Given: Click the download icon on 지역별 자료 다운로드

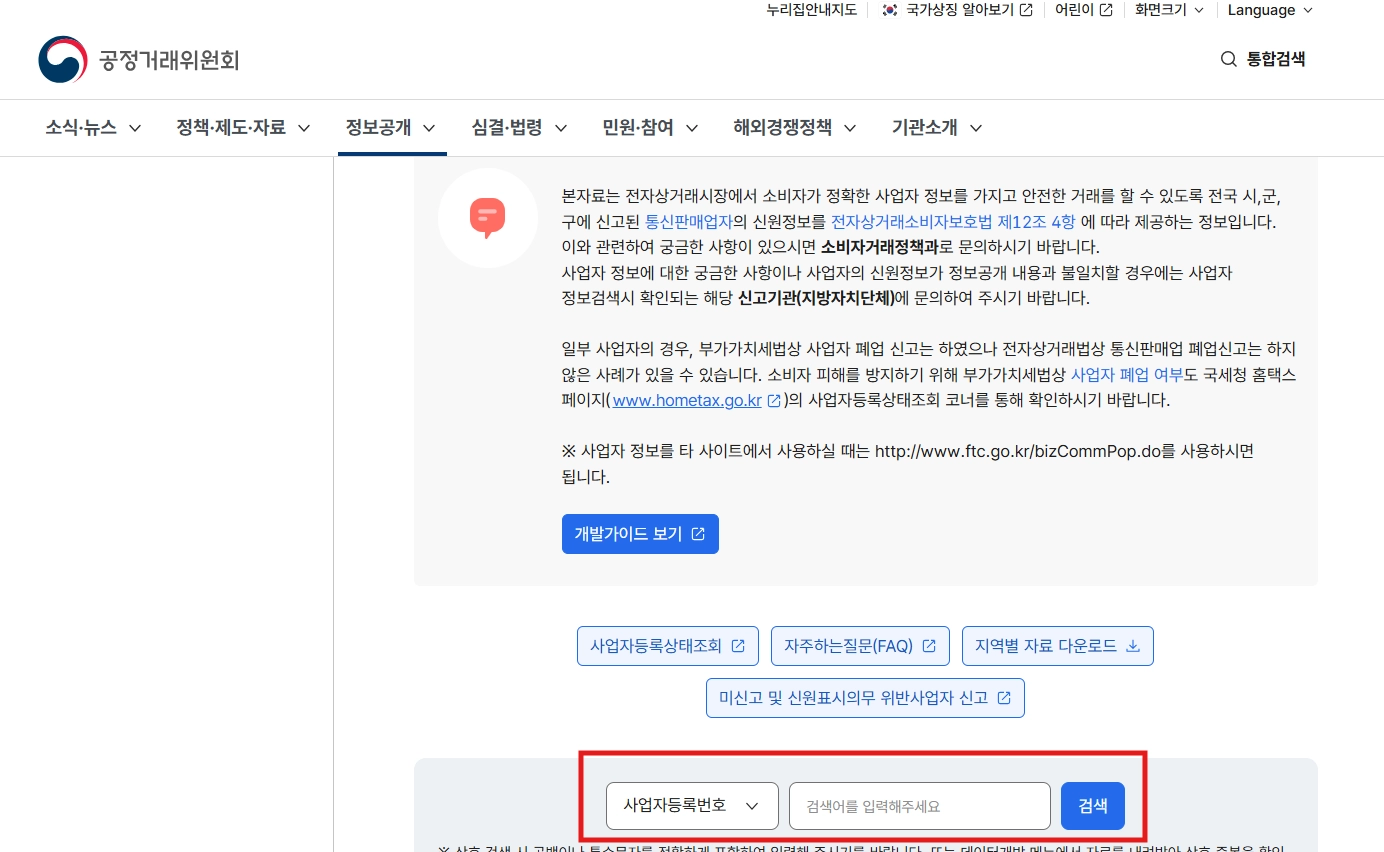Looking at the screenshot, I should click(1133, 646).
